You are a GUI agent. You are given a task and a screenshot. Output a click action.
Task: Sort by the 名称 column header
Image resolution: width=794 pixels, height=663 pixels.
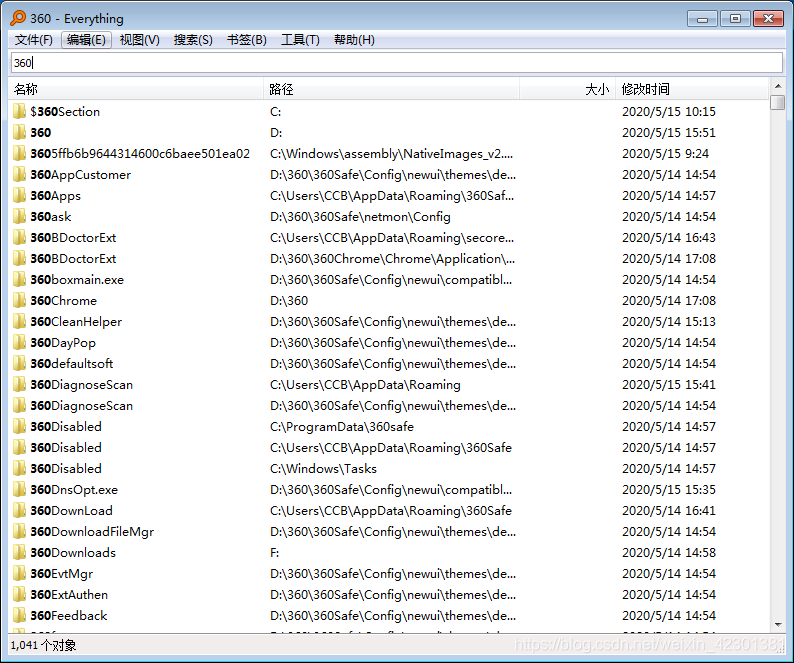click(x=136, y=90)
